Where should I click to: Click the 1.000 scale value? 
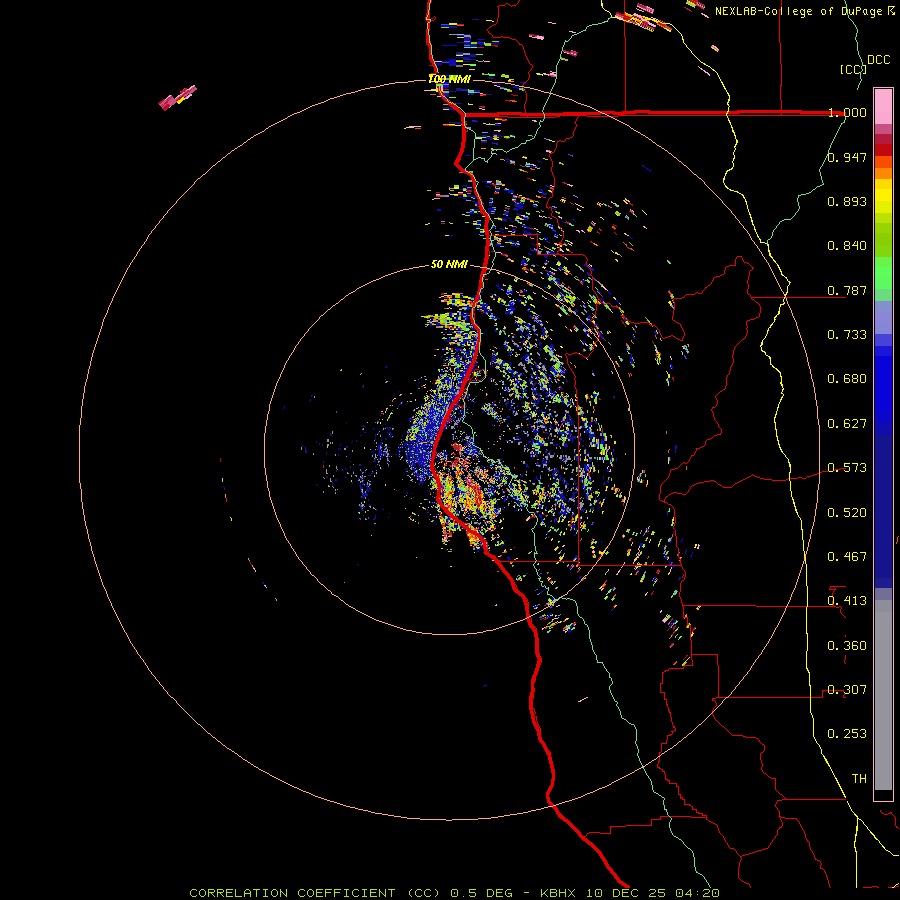(847, 112)
